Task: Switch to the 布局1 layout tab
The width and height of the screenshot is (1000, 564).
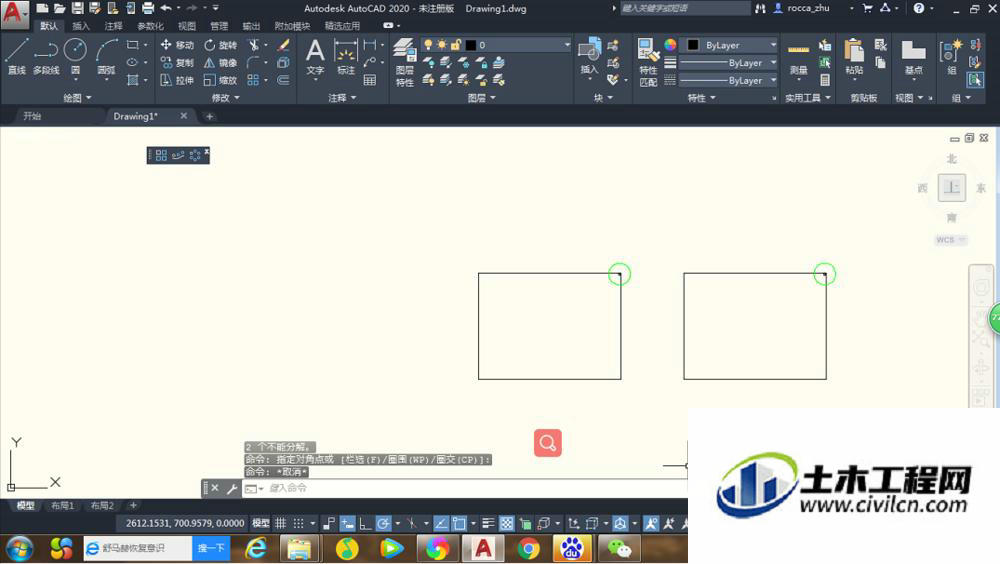Action: coord(62,505)
